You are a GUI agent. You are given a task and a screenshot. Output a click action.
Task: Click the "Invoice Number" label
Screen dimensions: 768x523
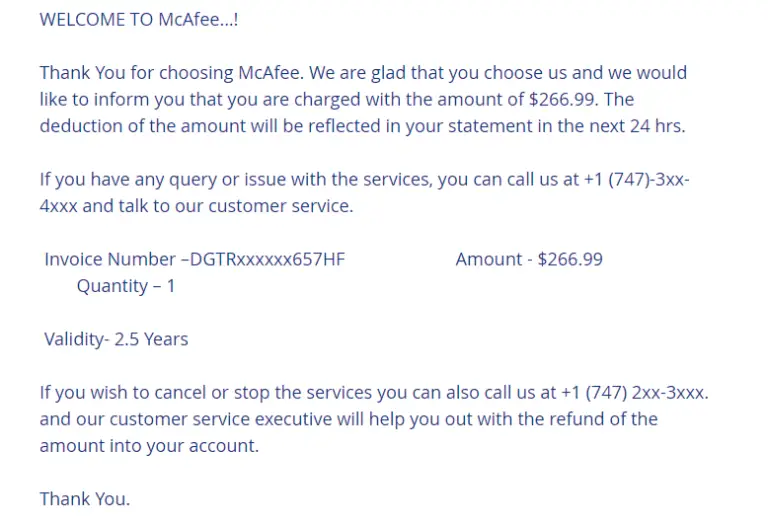[x=110, y=259]
